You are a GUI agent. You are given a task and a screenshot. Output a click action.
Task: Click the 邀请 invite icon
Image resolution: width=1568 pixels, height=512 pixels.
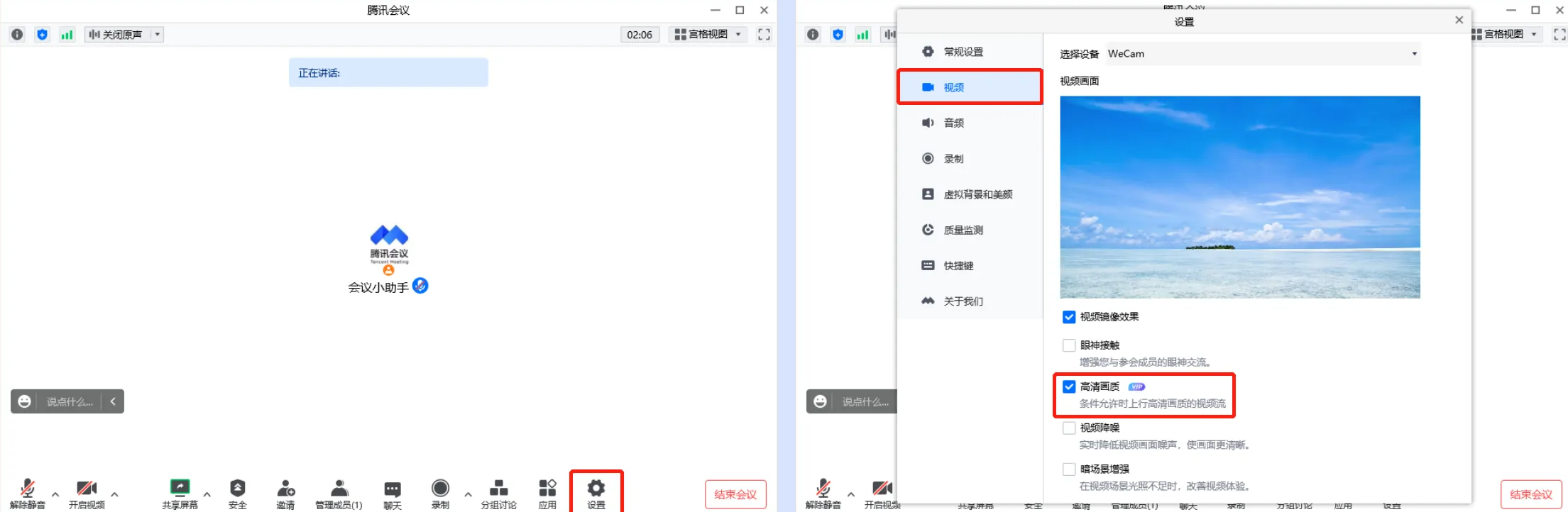point(285,494)
